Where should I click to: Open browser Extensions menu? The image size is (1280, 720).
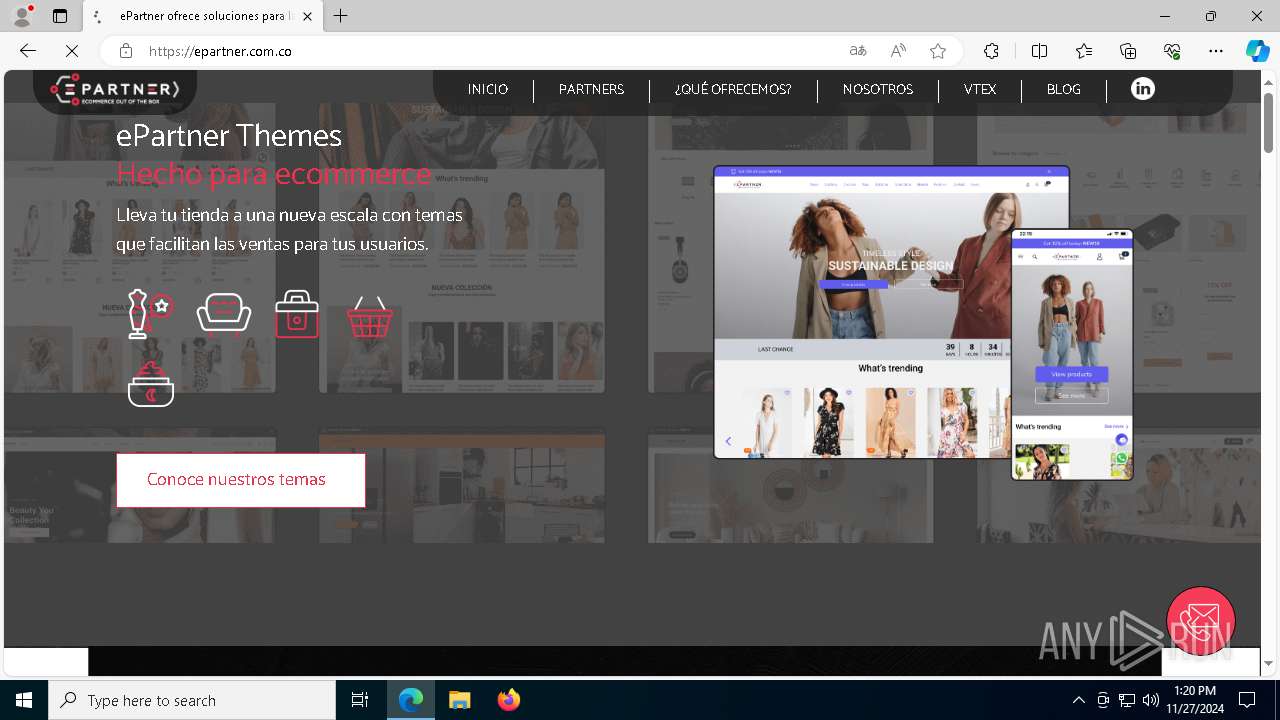click(x=991, y=51)
